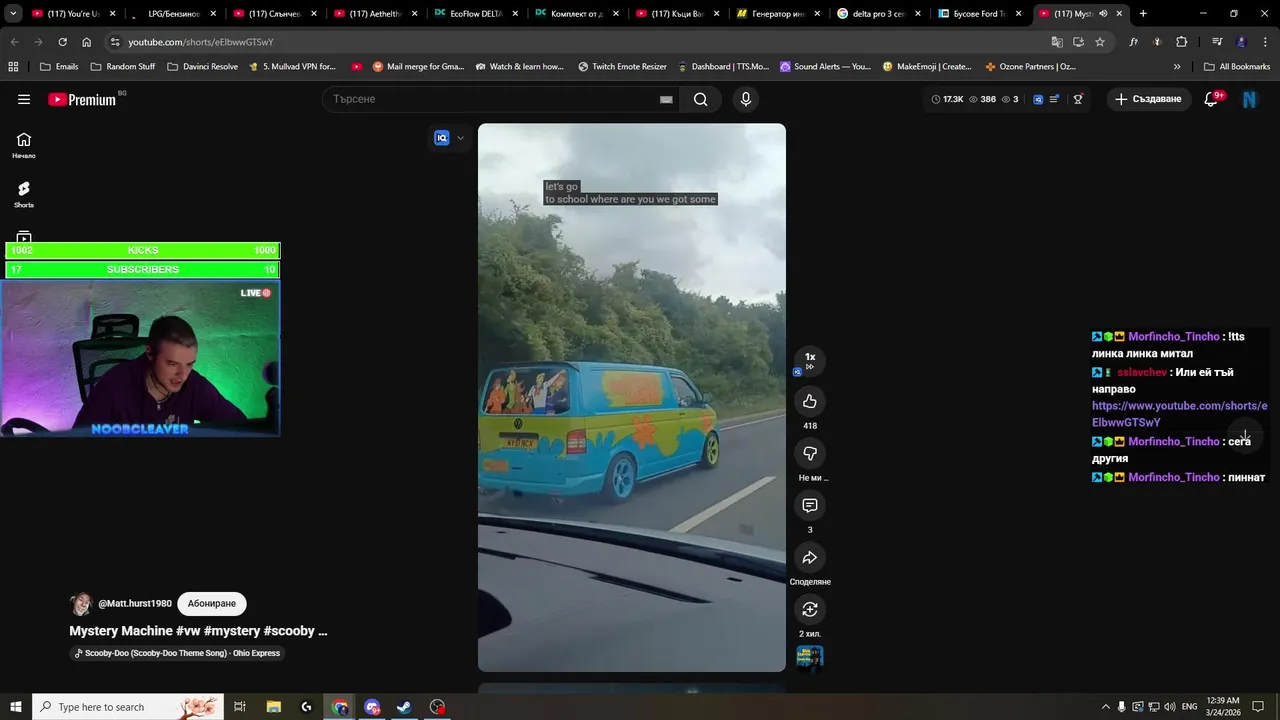The width and height of the screenshot is (1280, 720).
Task: Like the Mystery Machine short
Action: (810, 401)
